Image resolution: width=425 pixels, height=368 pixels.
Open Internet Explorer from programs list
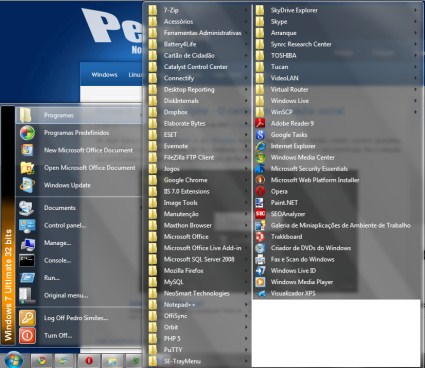[x=260, y=146]
